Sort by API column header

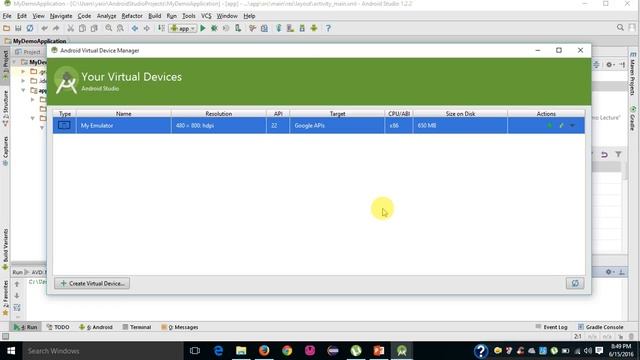(278, 113)
